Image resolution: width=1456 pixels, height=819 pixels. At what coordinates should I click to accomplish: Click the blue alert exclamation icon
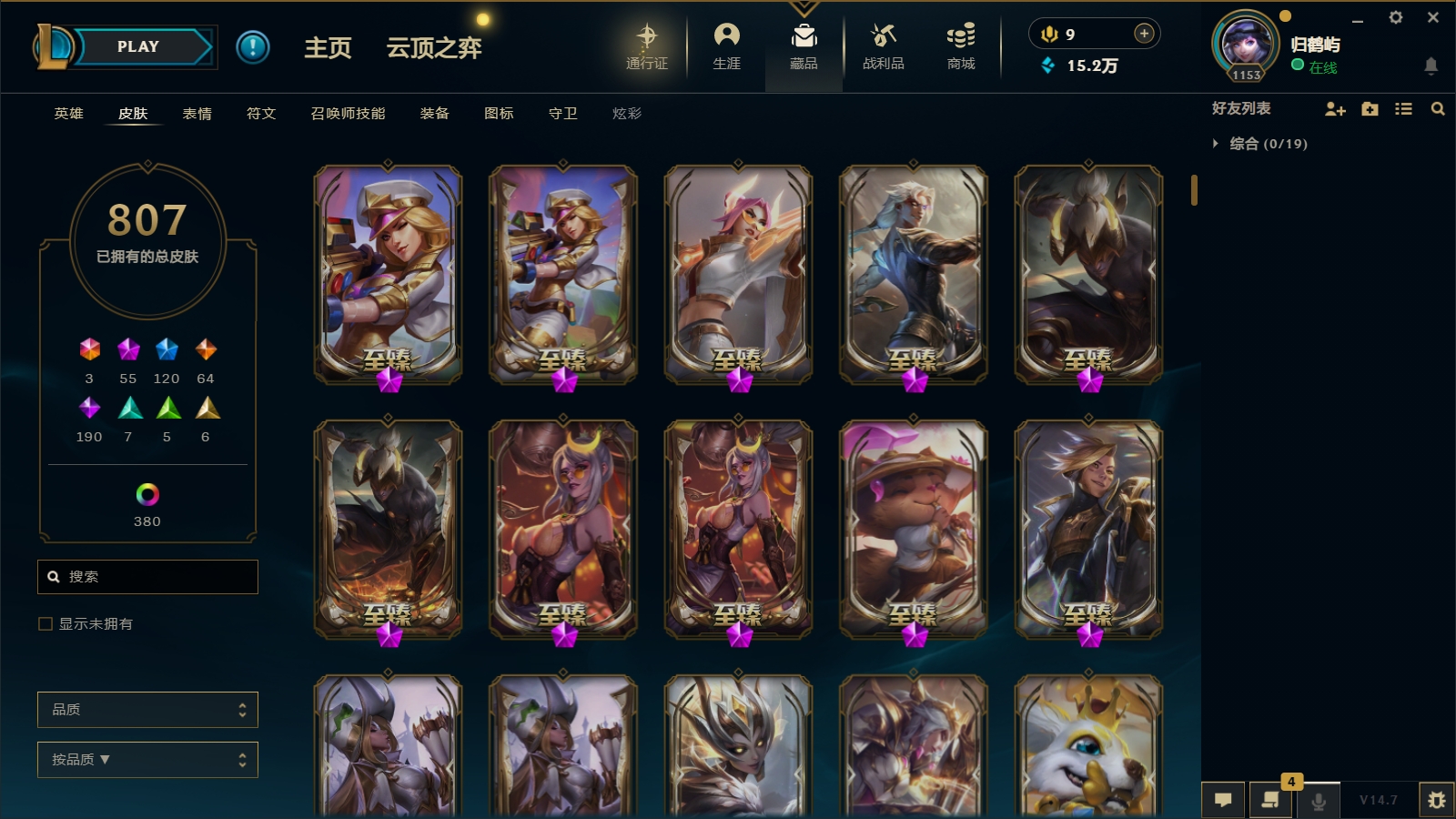pyautogui.click(x=253, y=47)
